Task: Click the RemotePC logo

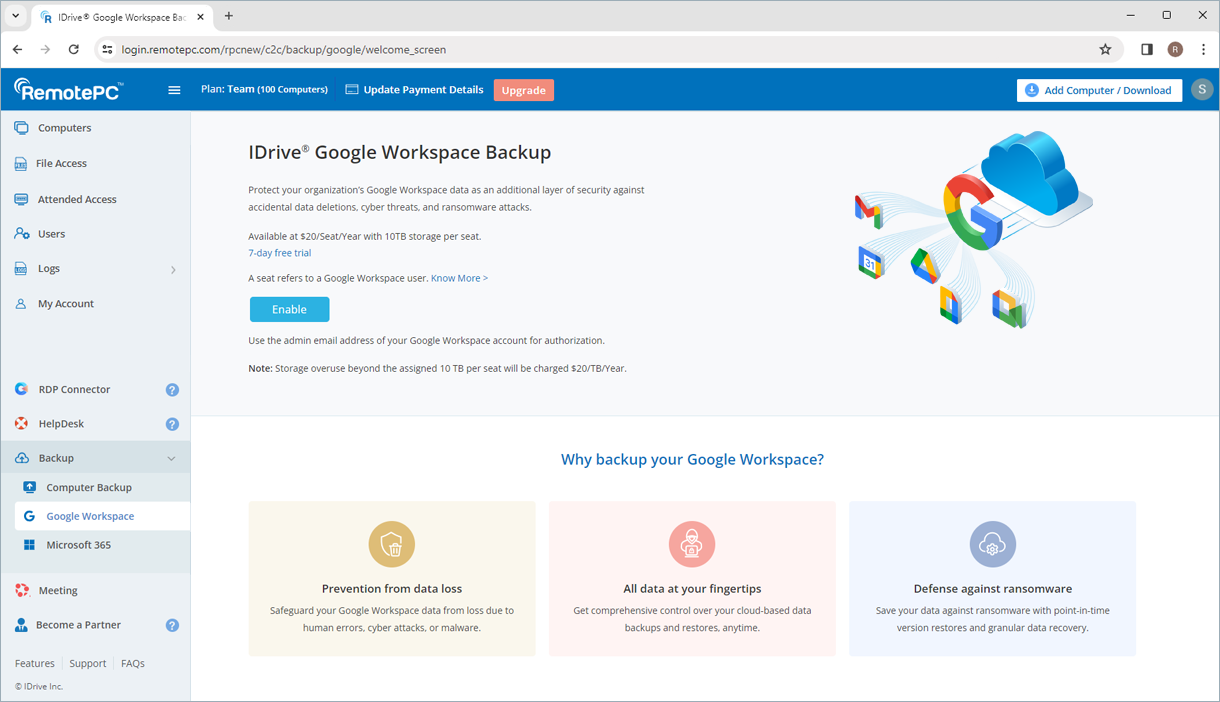Action: coord(69,90)
